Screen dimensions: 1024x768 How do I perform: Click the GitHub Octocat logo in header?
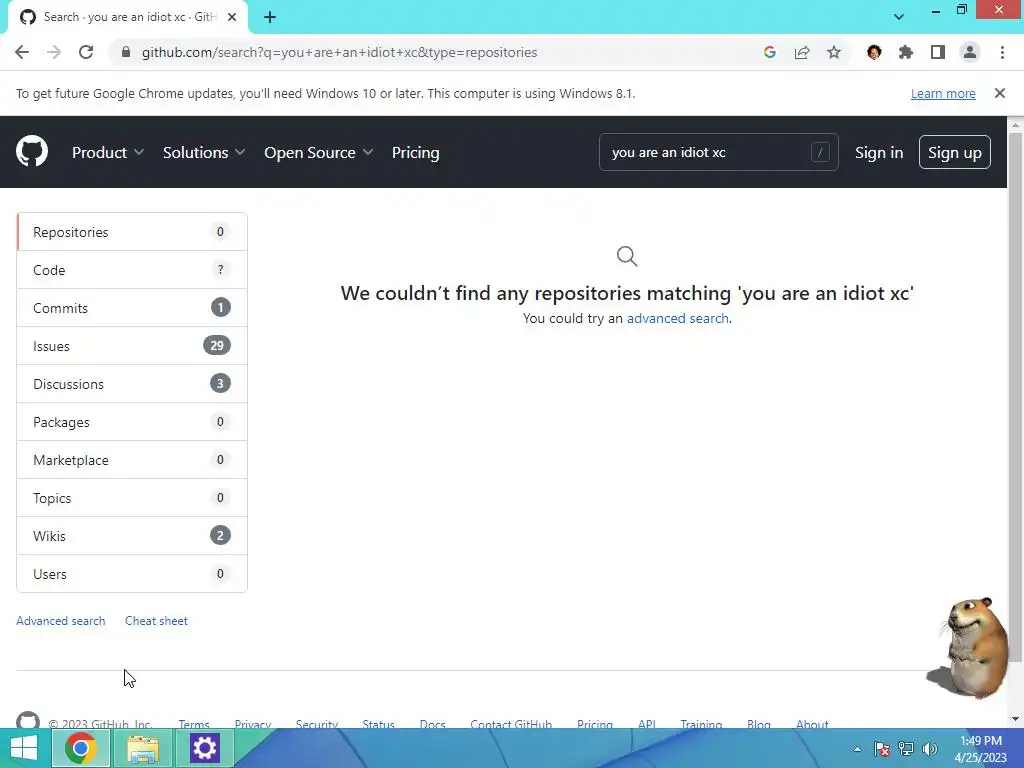pos(31,152)
